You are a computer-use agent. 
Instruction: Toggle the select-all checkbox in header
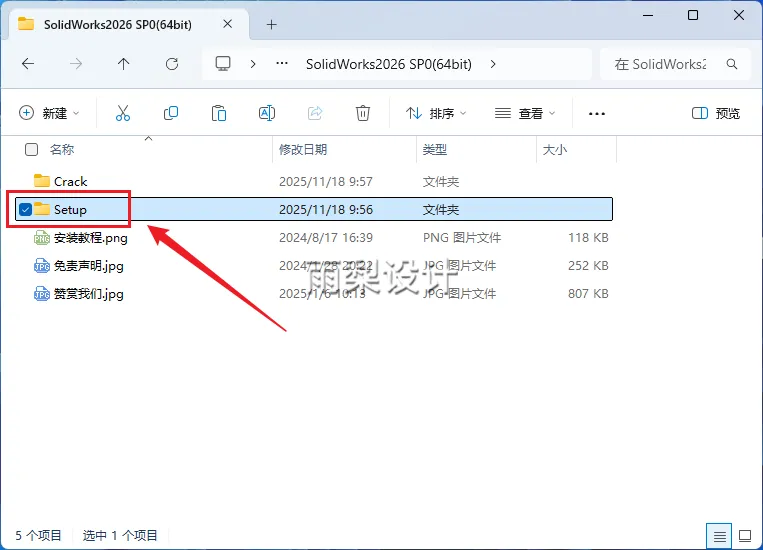[31, 149]
